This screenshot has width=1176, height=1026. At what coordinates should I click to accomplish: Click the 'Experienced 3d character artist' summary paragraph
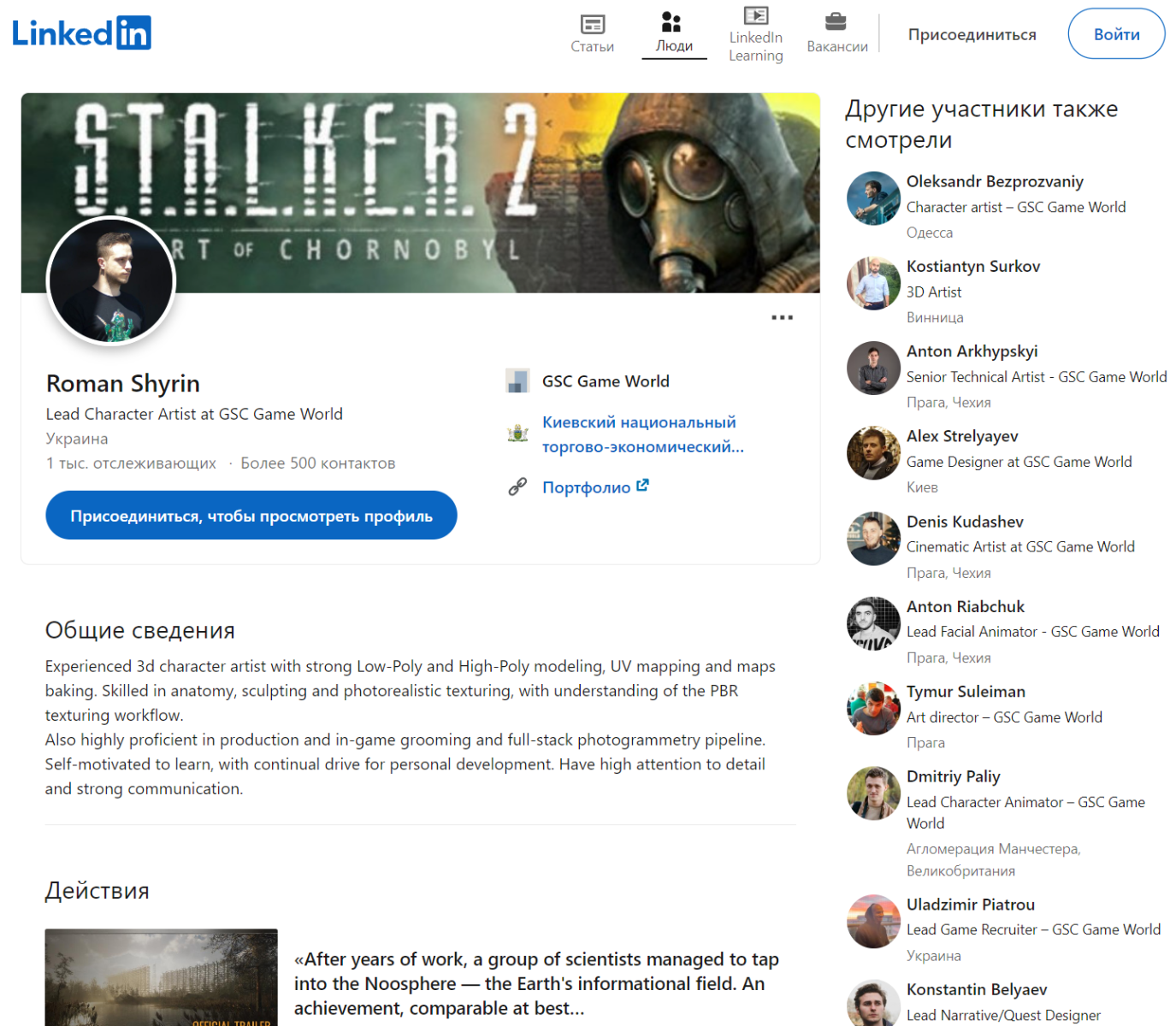[x=411, y=728]
